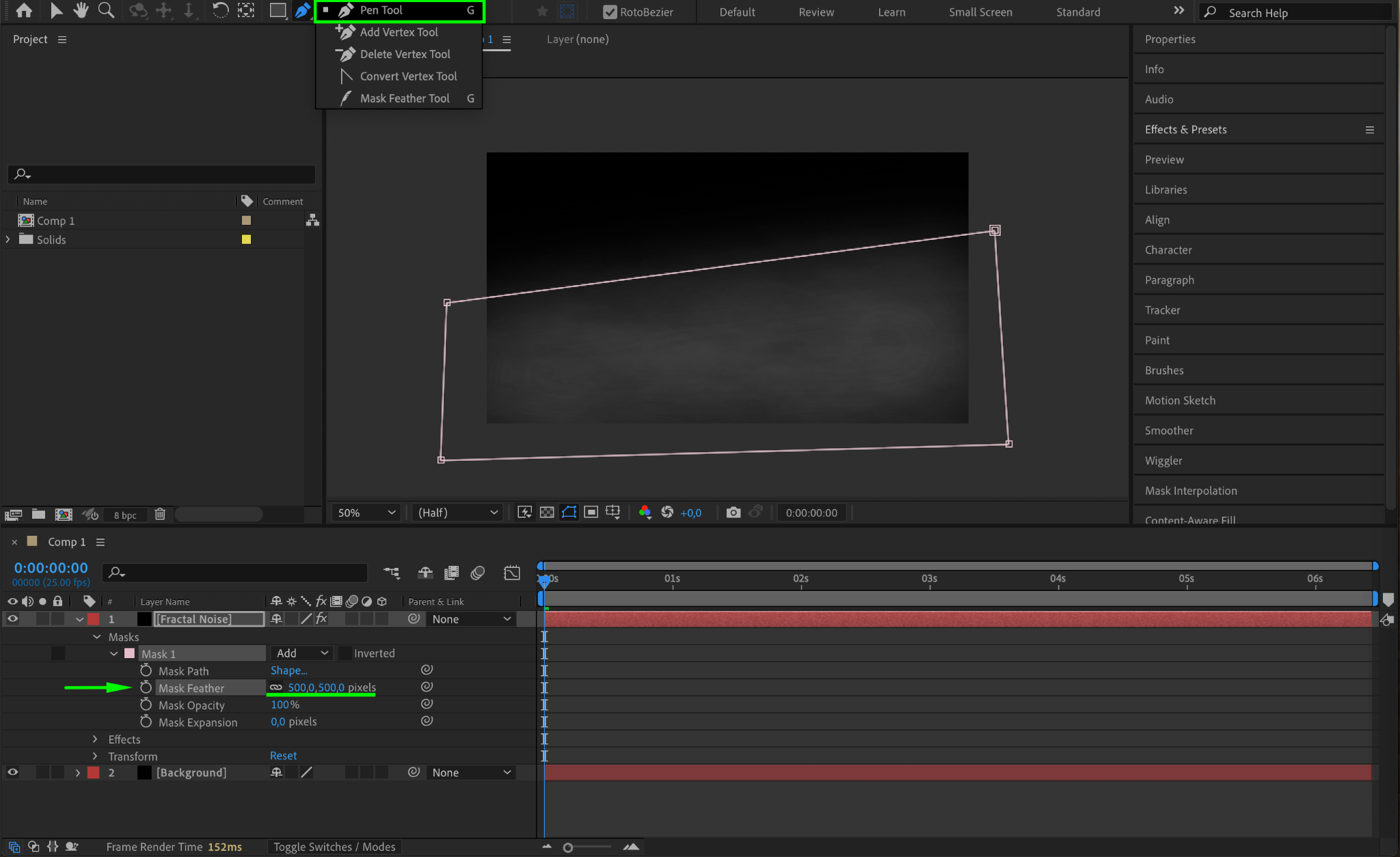Screen dimensions: 1400x857
Task: Hide the Background layer eye icon
Action: pyautogui.click(x=12, y=772)
